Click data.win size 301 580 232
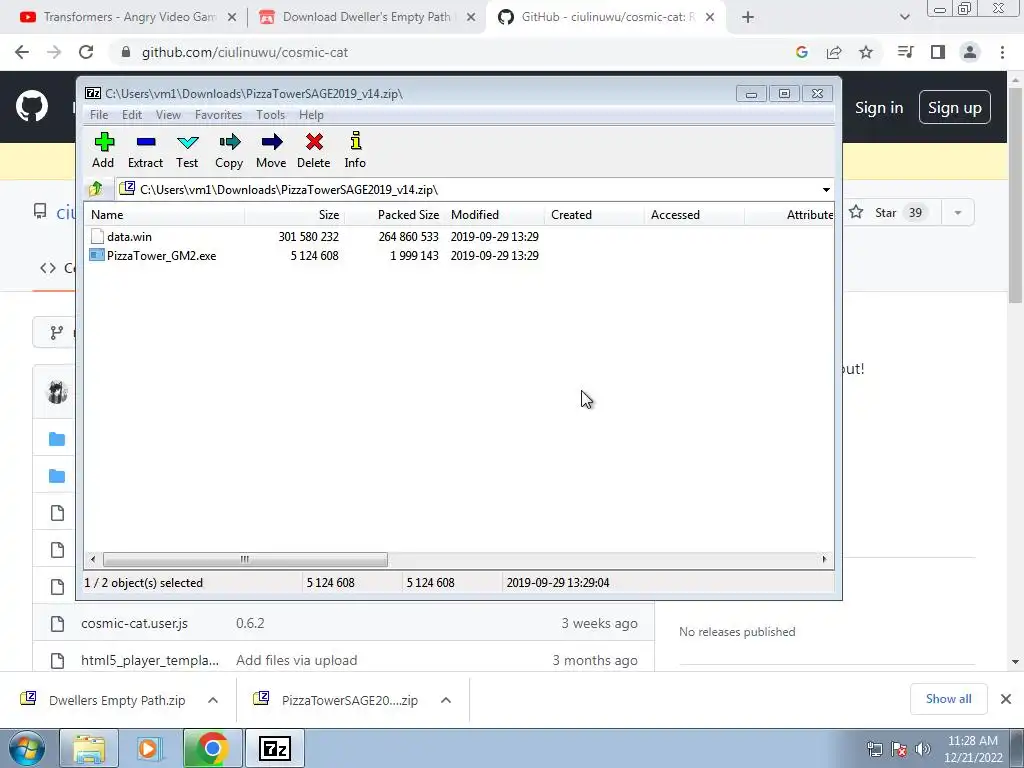This screenshot has width=1024, height=768. (308, 236)
